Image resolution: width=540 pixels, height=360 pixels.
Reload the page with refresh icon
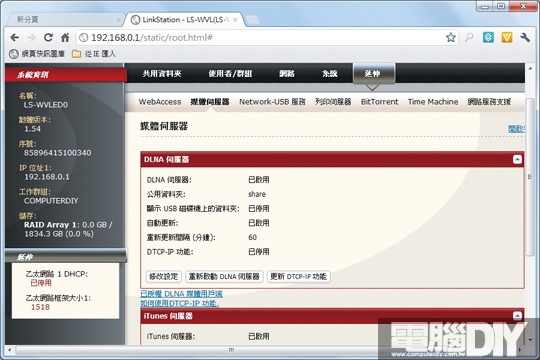coord(48,37)
